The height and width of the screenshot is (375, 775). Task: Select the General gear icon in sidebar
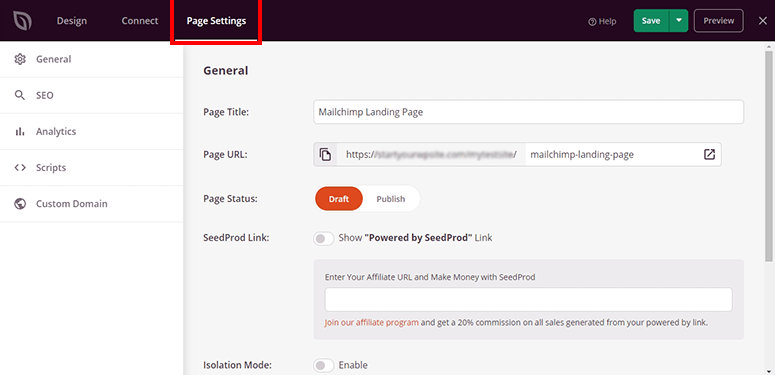[20, 59]
